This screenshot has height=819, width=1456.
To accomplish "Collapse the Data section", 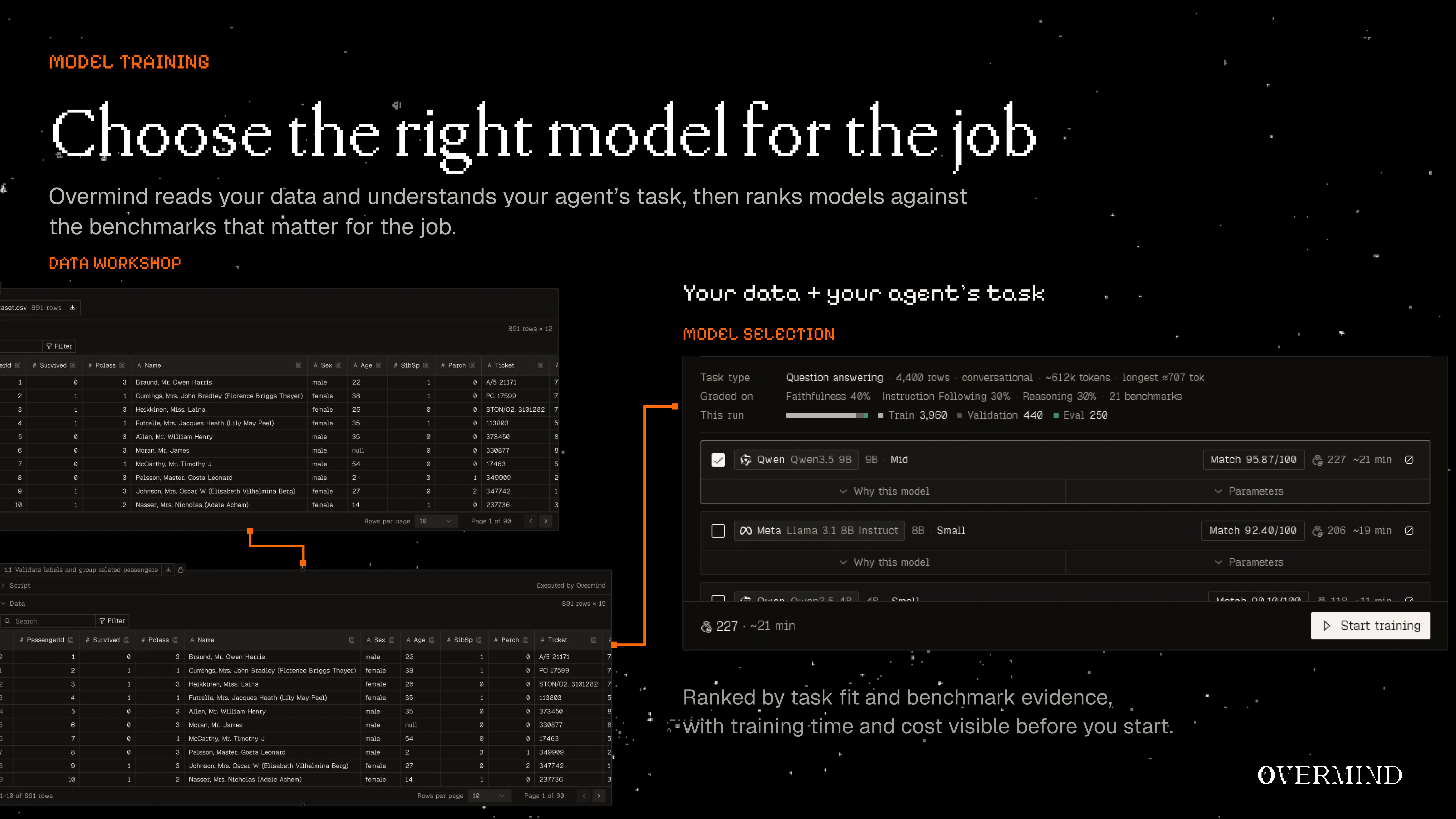I will coord(13,604).
